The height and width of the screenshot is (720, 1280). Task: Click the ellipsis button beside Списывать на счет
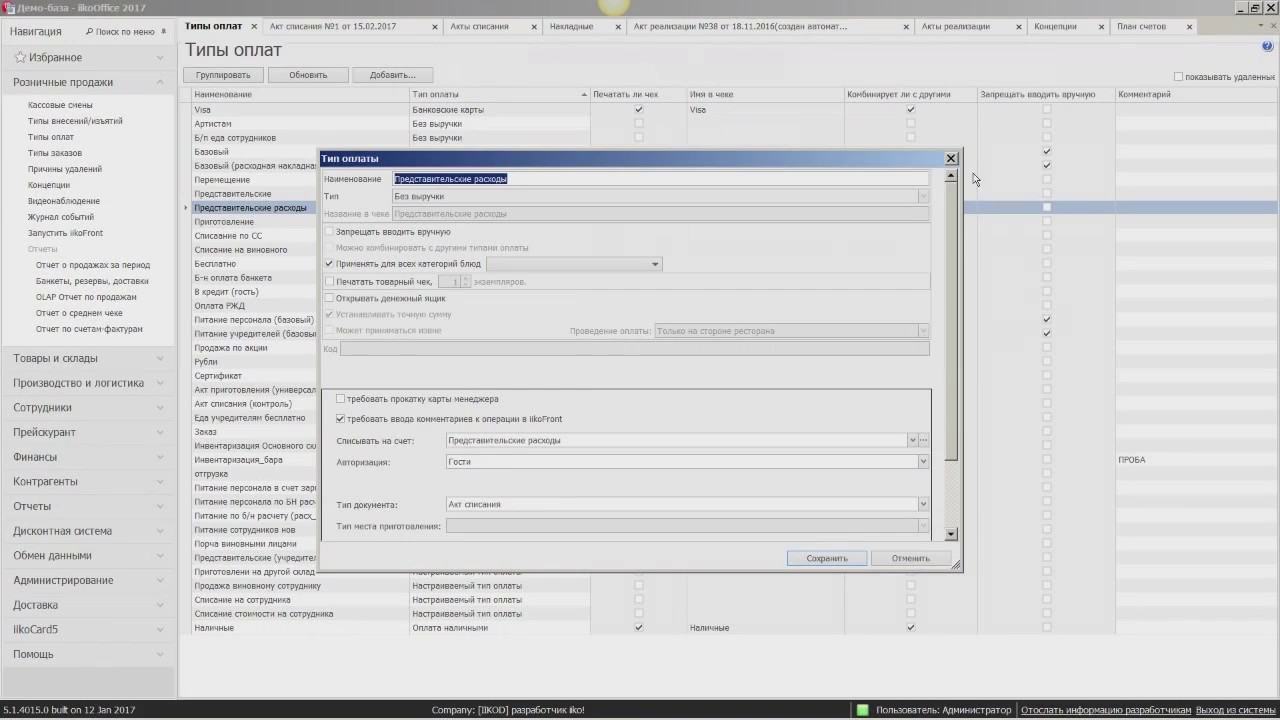[924, 440]
